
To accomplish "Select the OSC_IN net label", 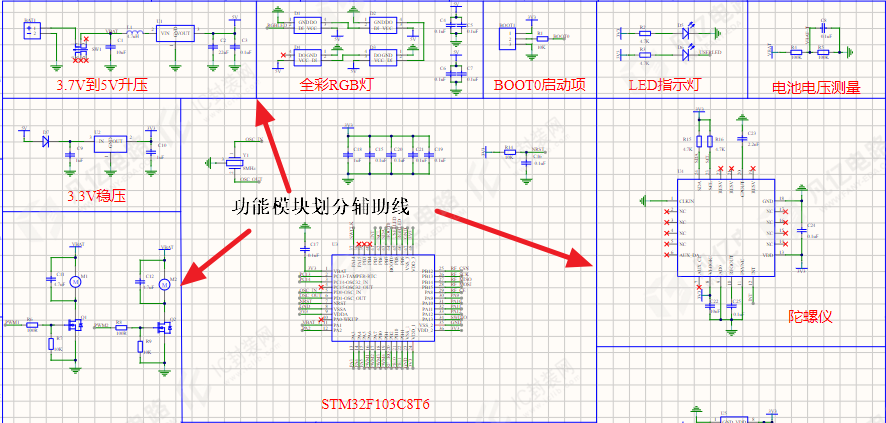I will pos(253,139).
